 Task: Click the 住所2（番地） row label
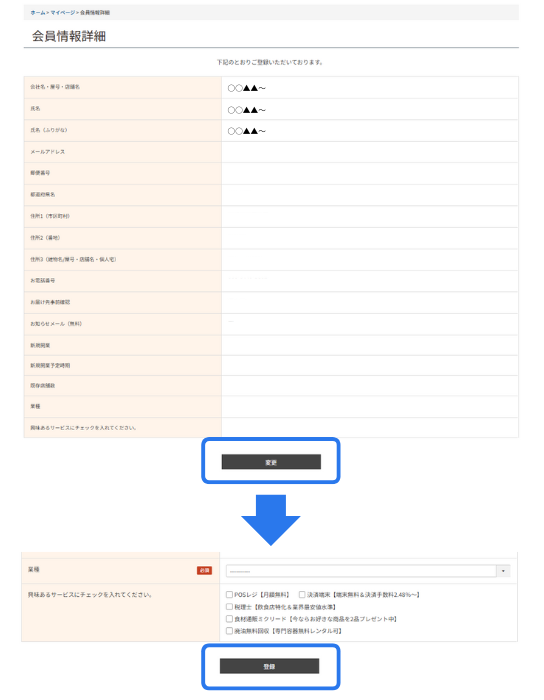(45, 238)
